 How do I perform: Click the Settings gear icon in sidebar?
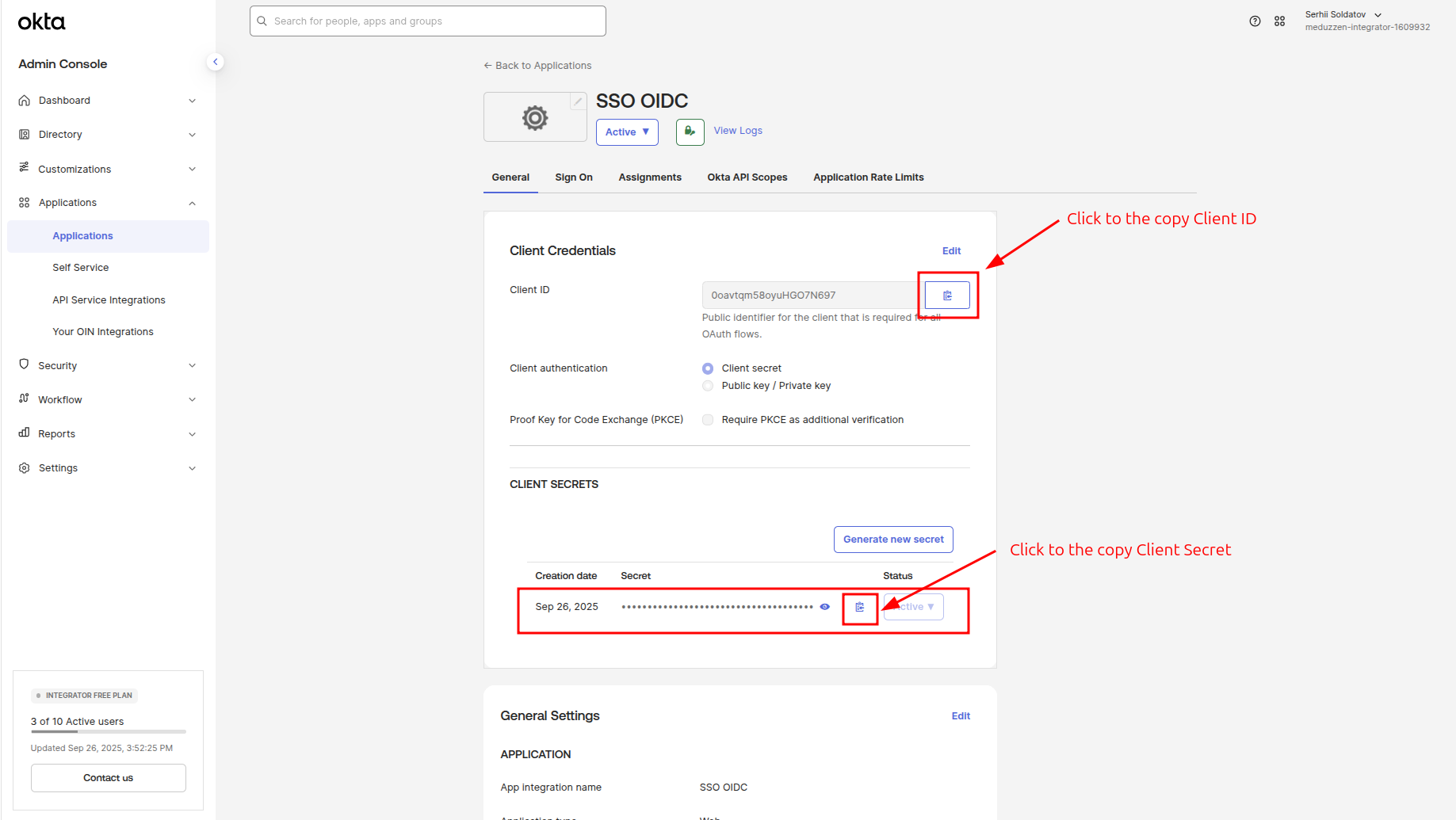[25, 468]
